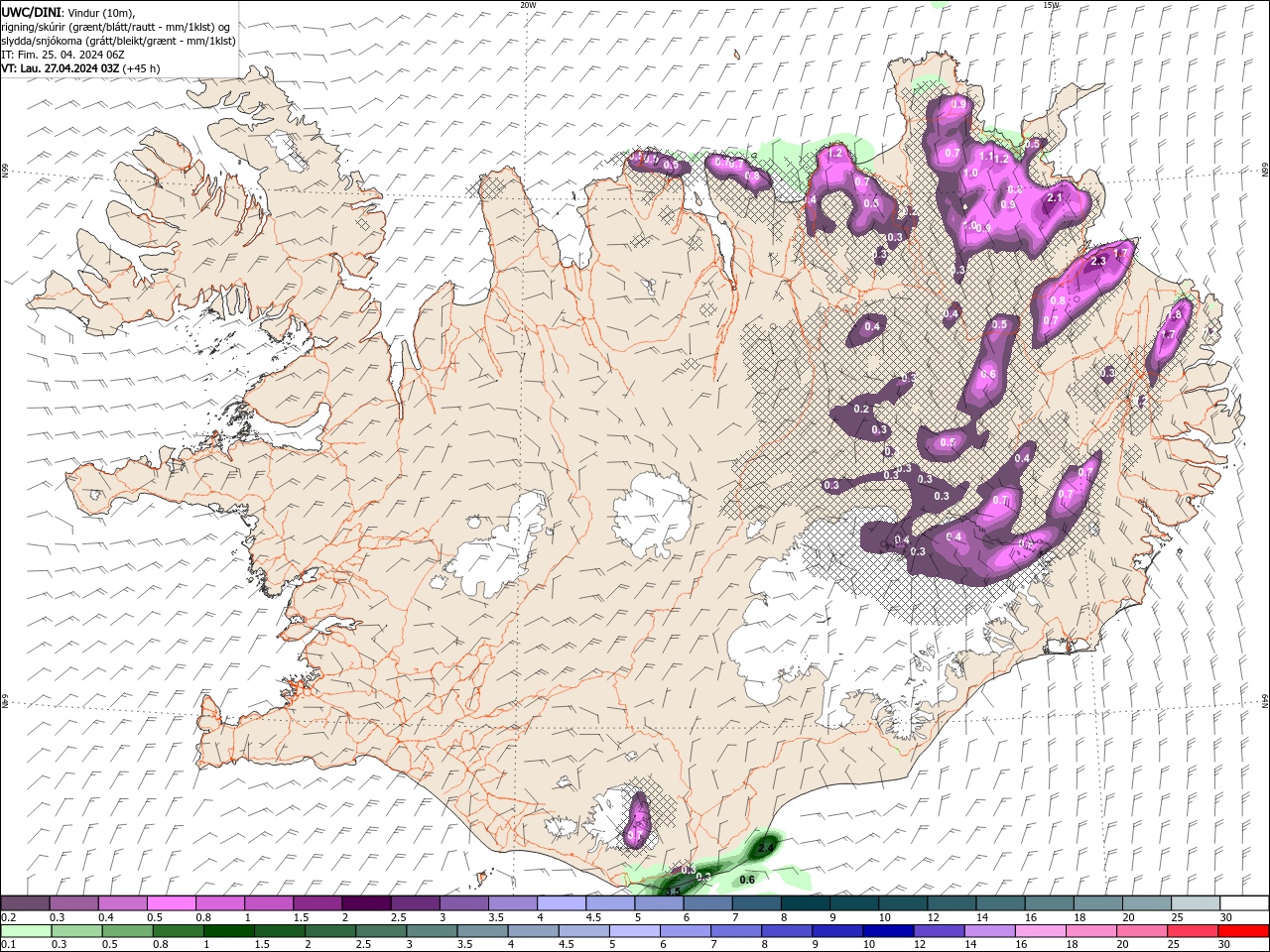Pick light grey 25–30 snow legend swatch
Screen dimensions: 1270x952
tap(1194, 903)
